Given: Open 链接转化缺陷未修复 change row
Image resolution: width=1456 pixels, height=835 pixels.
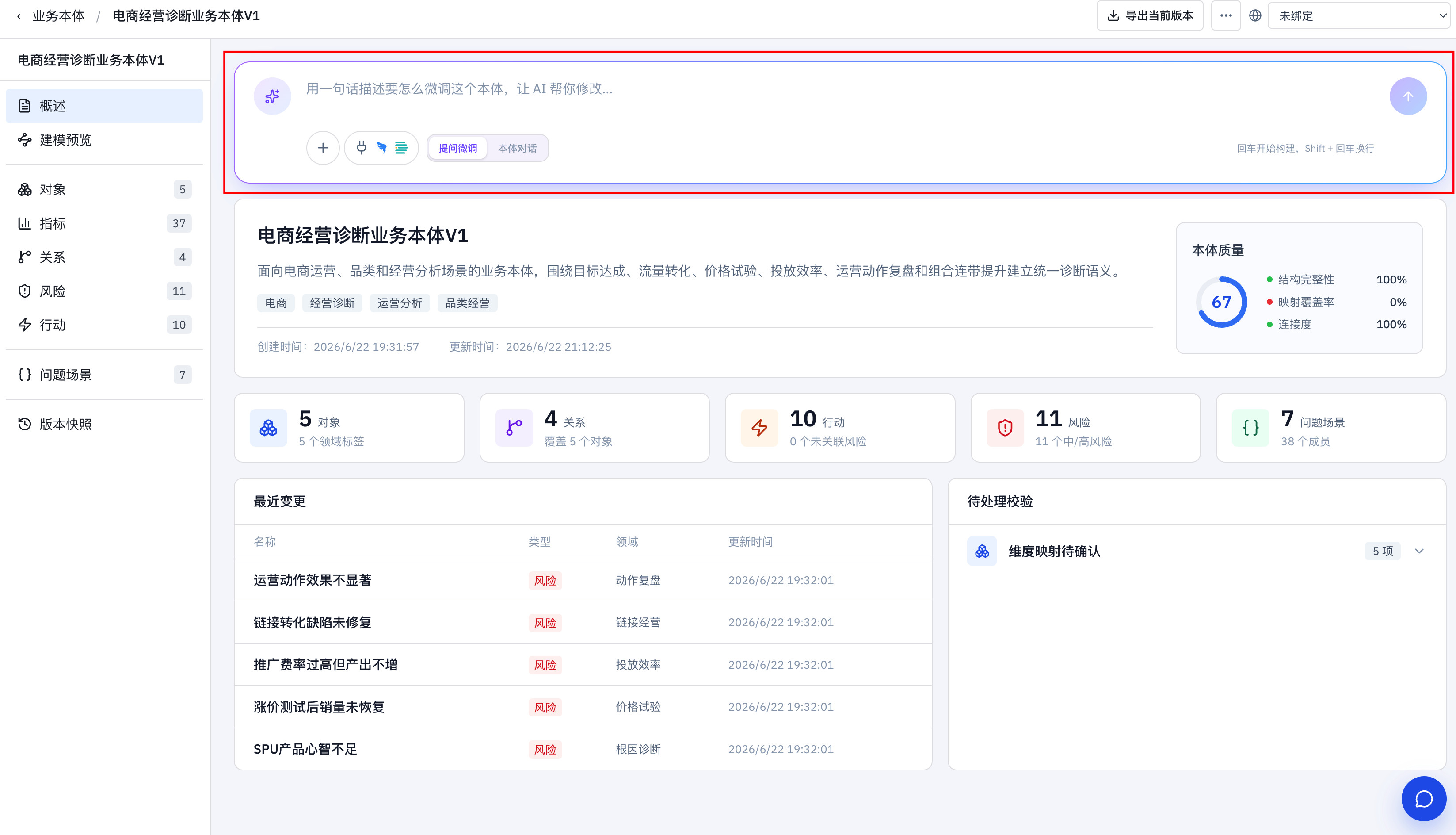Looking at the screenshot, I should (x=583, y=622).
